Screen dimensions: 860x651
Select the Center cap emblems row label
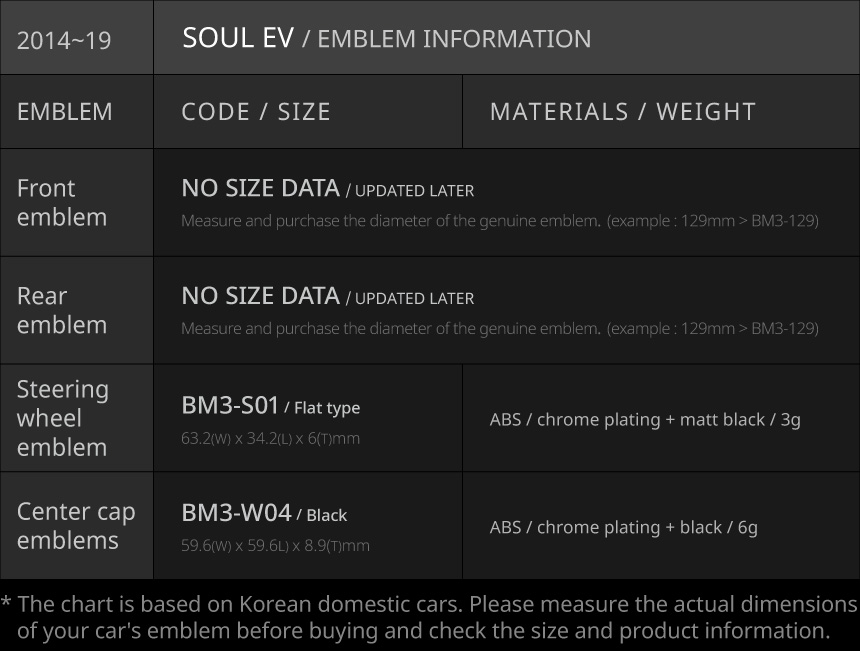[x=76, y=525]
